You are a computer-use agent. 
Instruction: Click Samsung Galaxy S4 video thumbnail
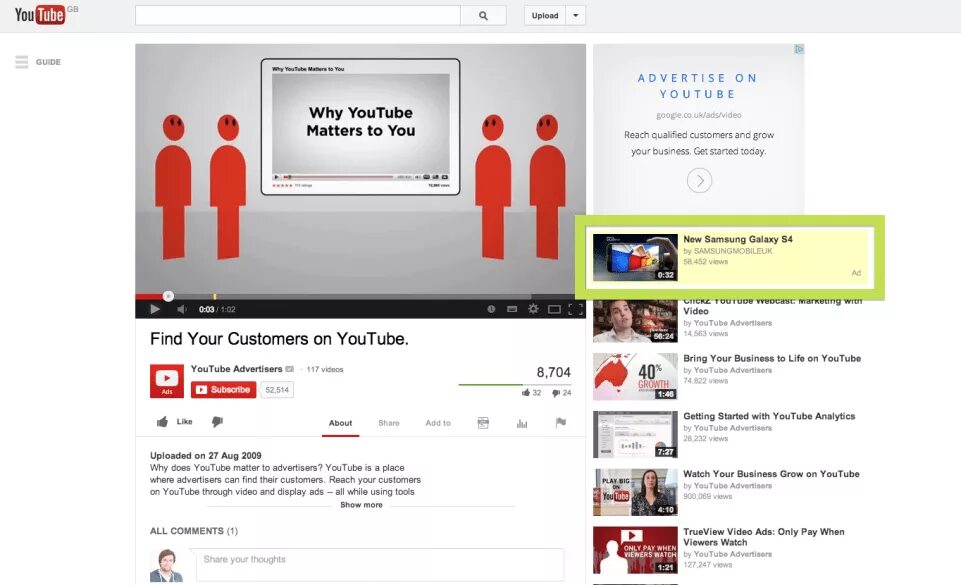(x=635, y=257)
